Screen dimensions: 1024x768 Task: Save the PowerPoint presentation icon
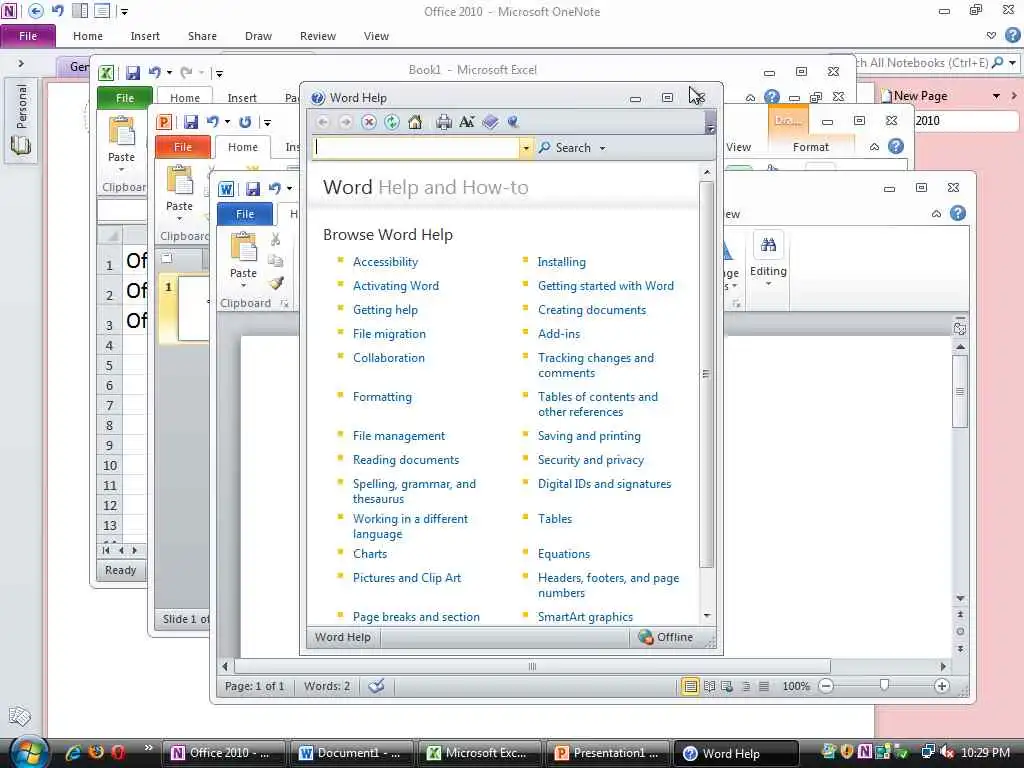click(191, 122)
